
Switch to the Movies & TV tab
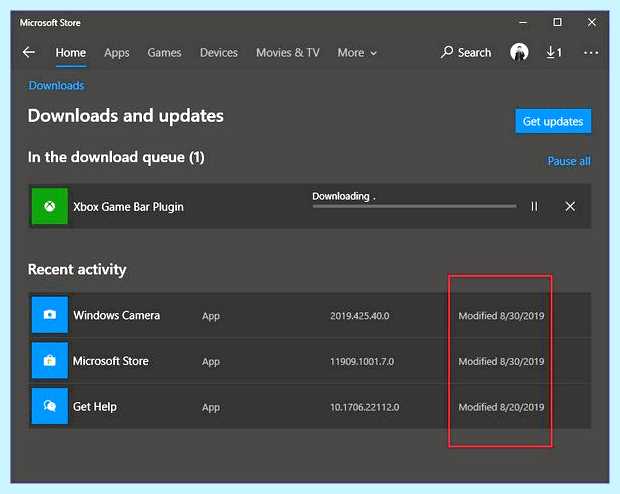288,53
